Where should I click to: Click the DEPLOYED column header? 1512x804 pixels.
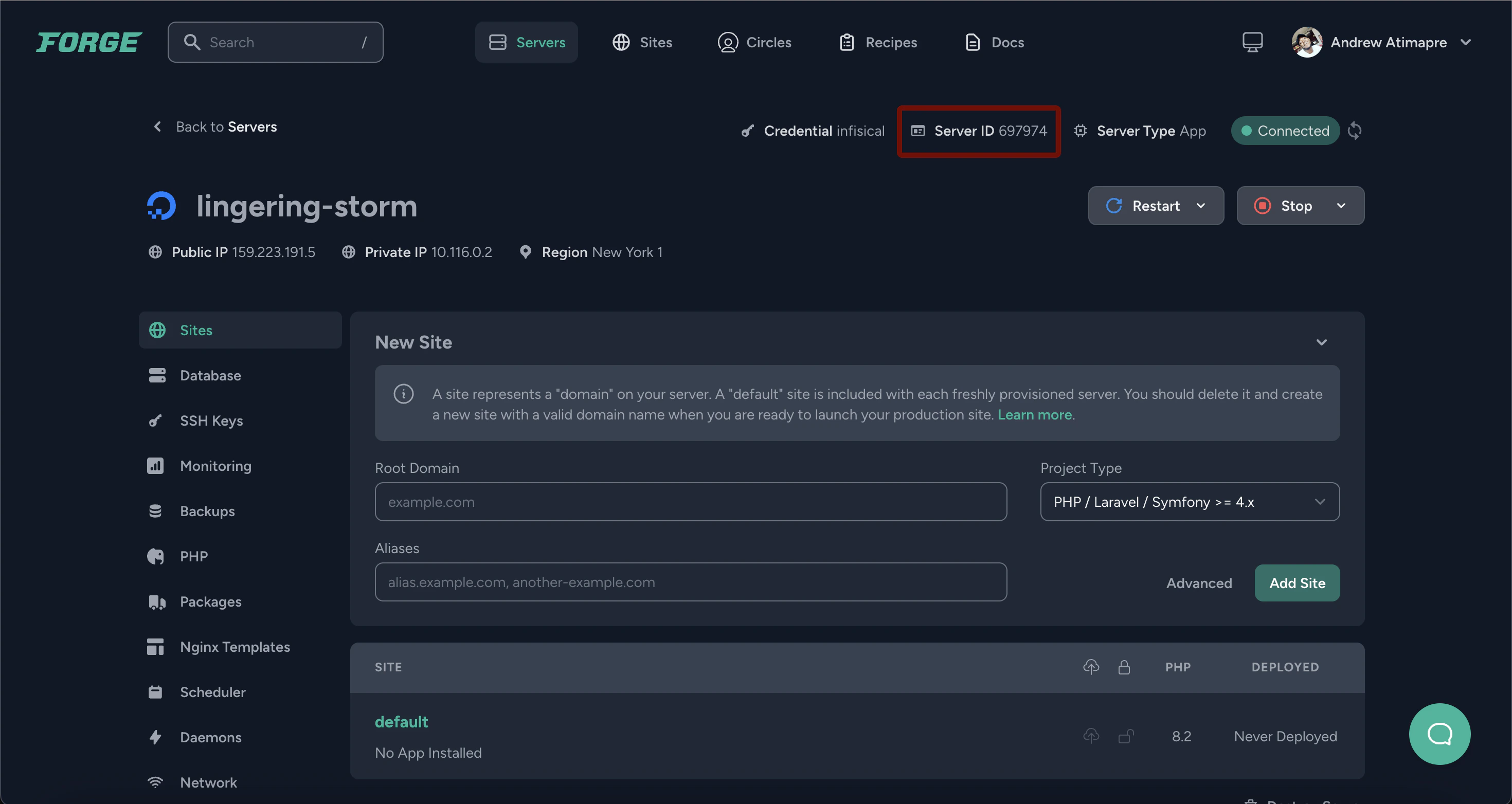(1285, 667)
